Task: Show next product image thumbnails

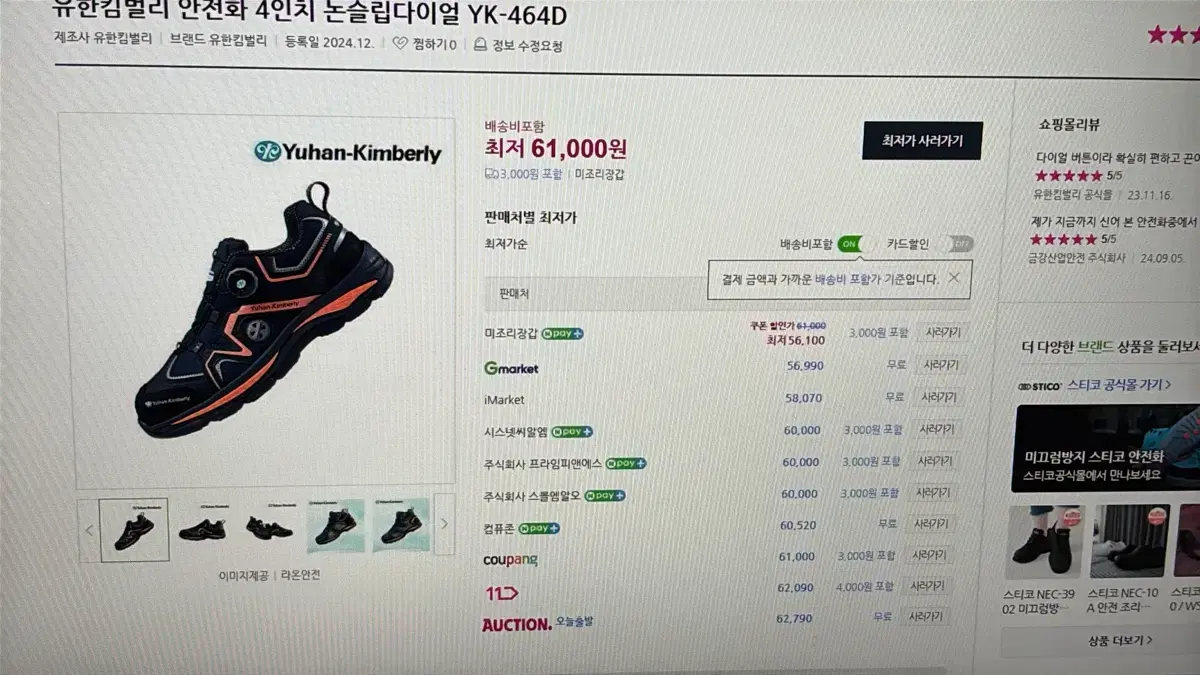Action: pyautogui.click(x=444, y=524)
